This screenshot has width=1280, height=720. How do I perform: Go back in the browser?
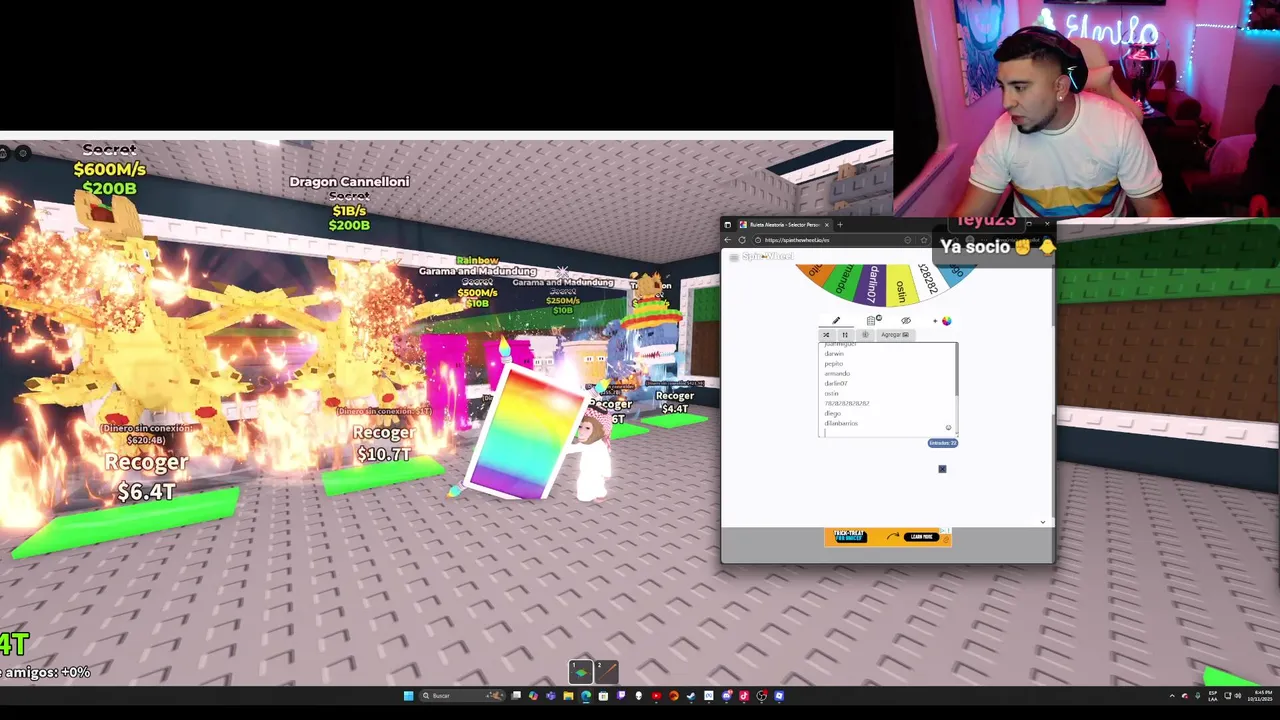coord(727,240)
